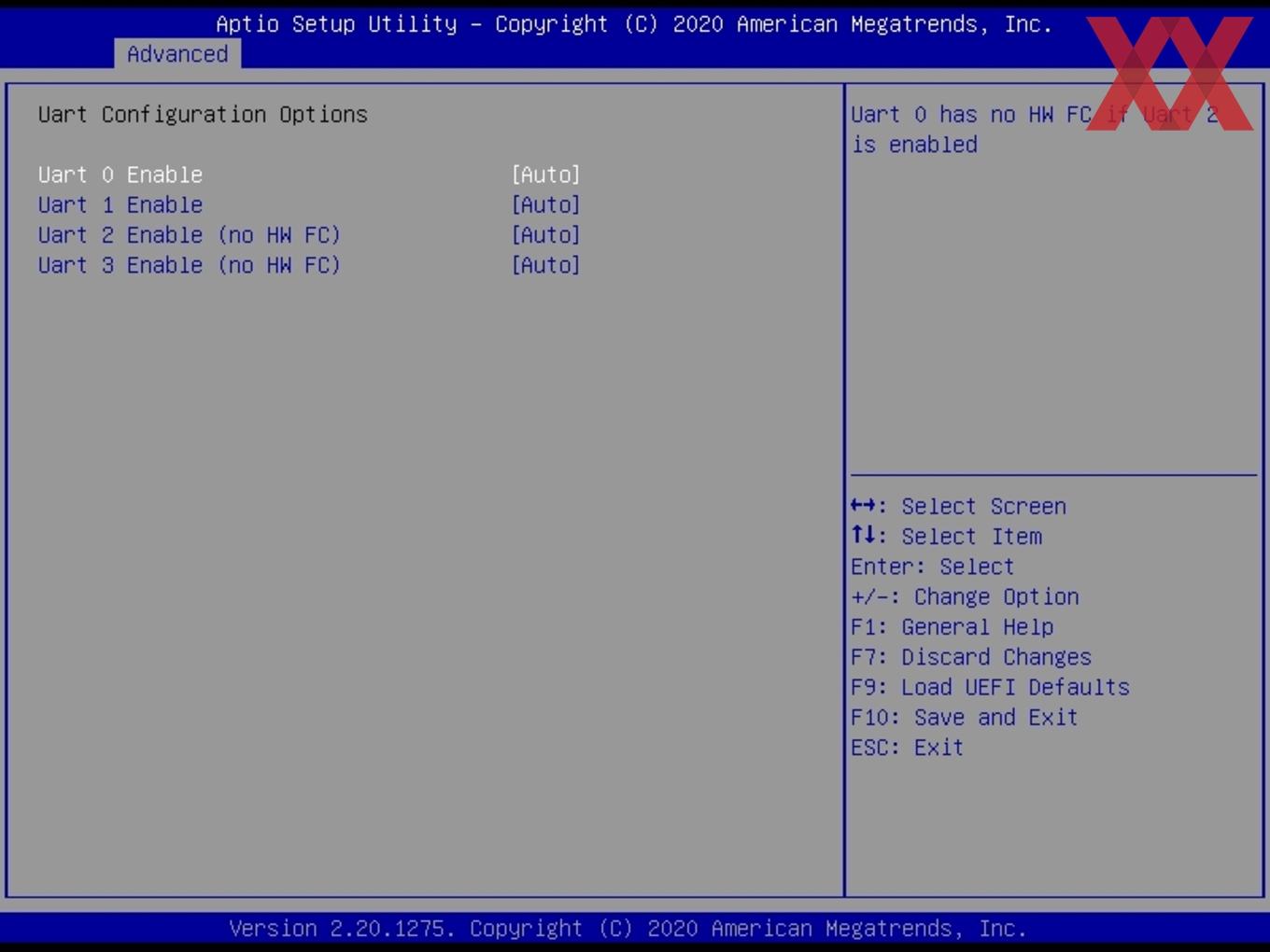Click the Uart 0 has no HW FC help text
Screen dimensions: 1270x952
click(1035, 130)
